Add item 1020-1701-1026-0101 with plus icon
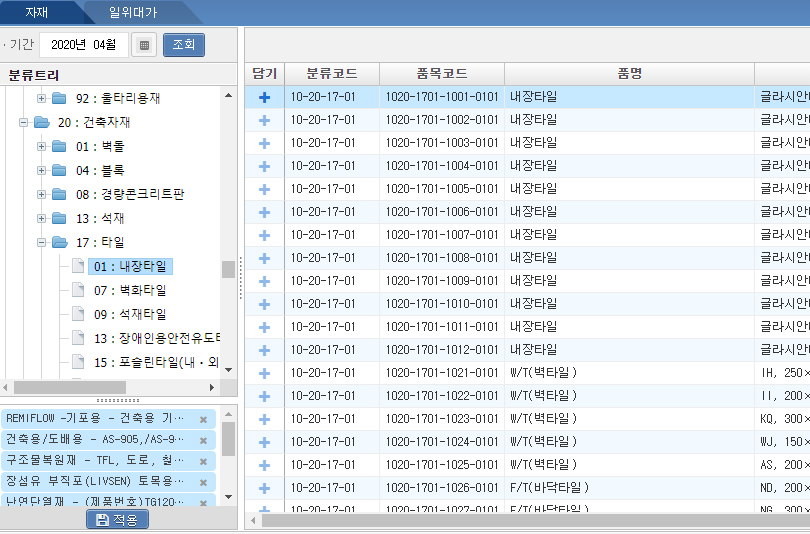Screen dimensions: 810x534 264,488
